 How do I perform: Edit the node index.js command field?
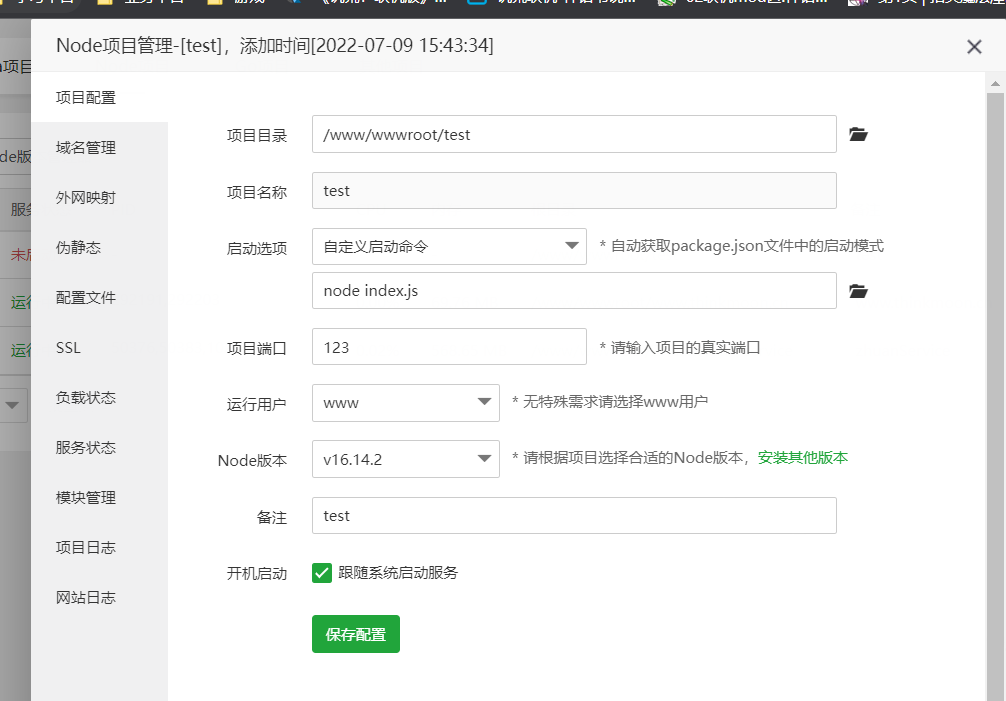pos(574,291)
